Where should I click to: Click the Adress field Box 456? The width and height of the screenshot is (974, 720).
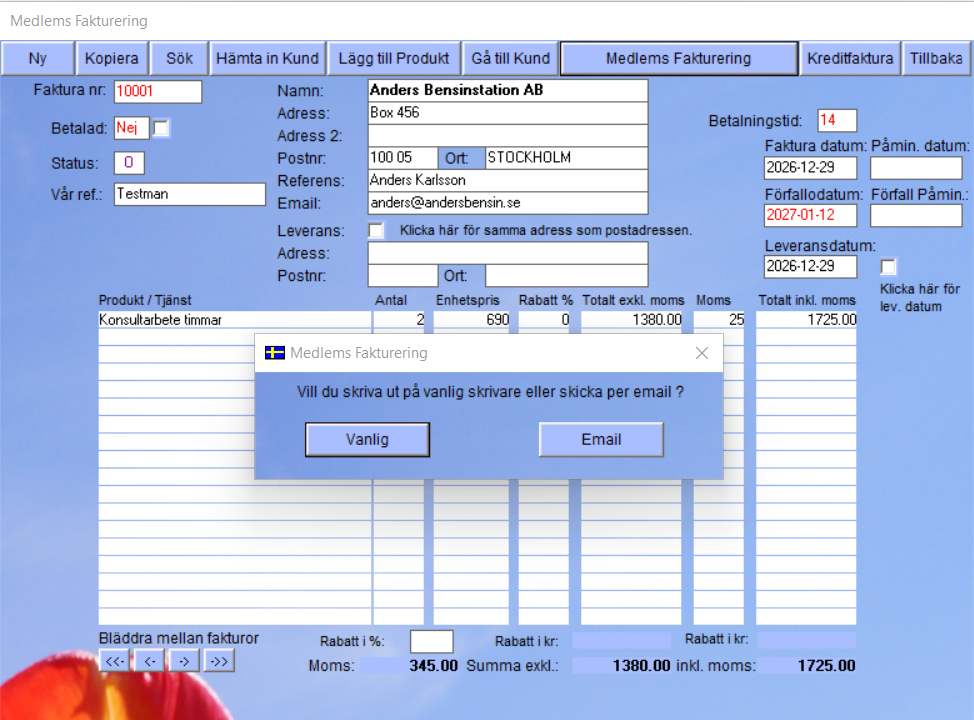pos(507,112)
